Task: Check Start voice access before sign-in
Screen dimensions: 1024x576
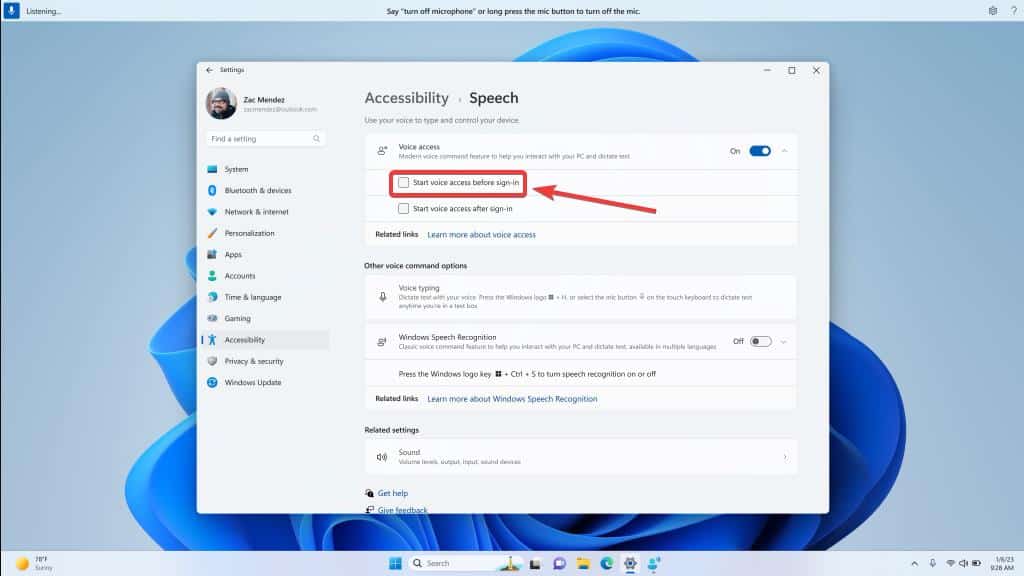Action: pos(404,182)
